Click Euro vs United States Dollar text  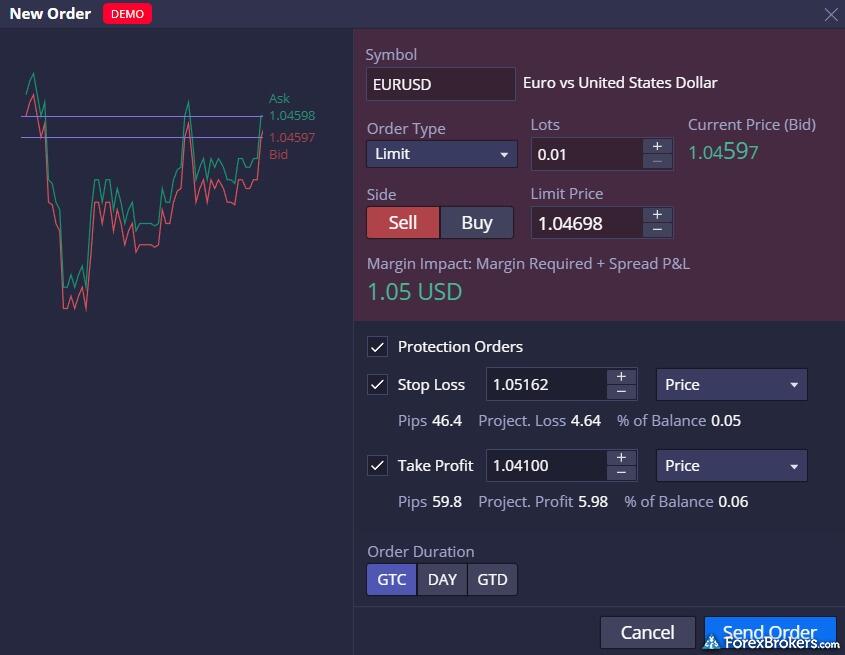click(620, 82)
